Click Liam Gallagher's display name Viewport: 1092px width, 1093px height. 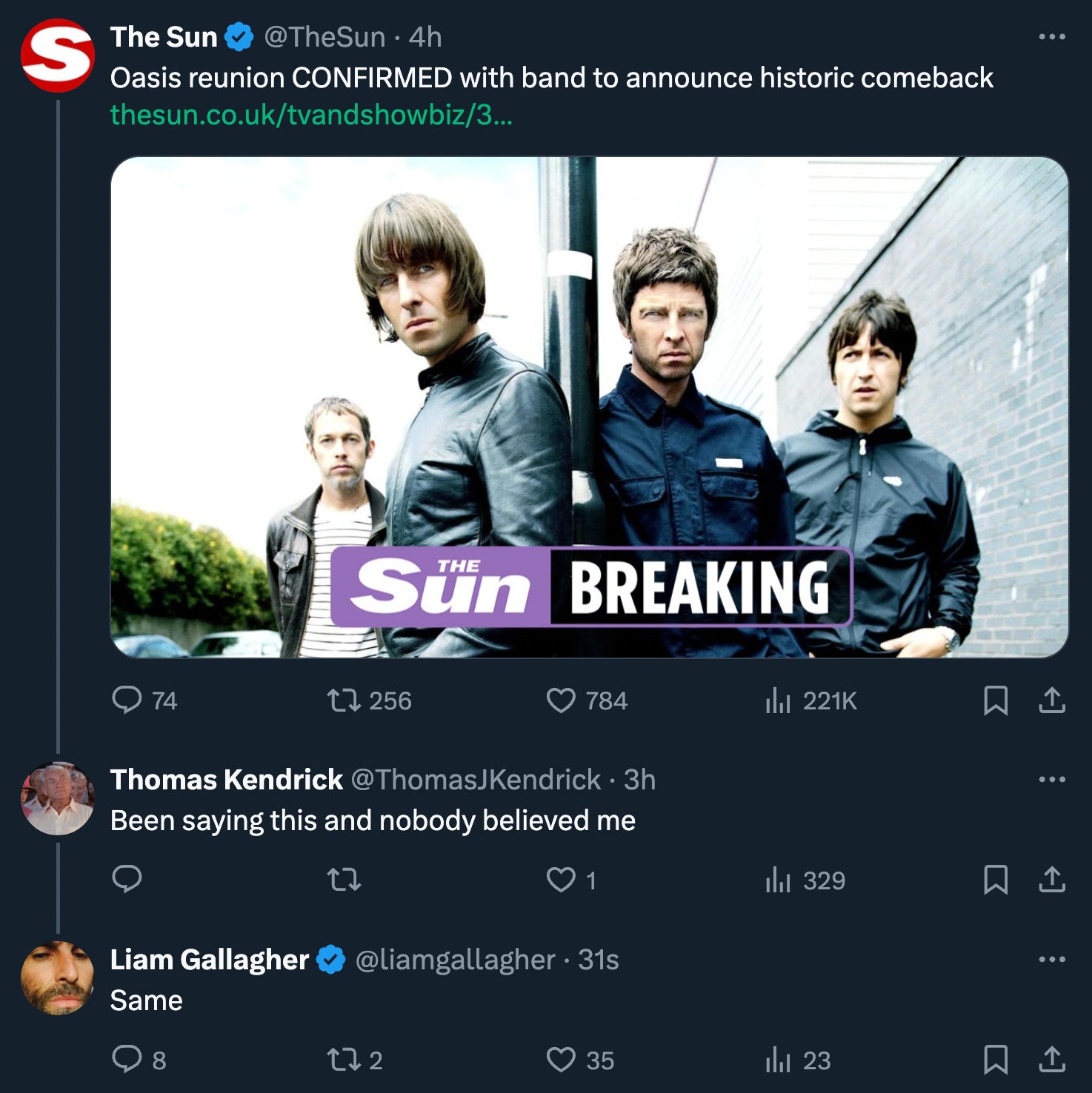pyautogui.click(x=210, y=960)
